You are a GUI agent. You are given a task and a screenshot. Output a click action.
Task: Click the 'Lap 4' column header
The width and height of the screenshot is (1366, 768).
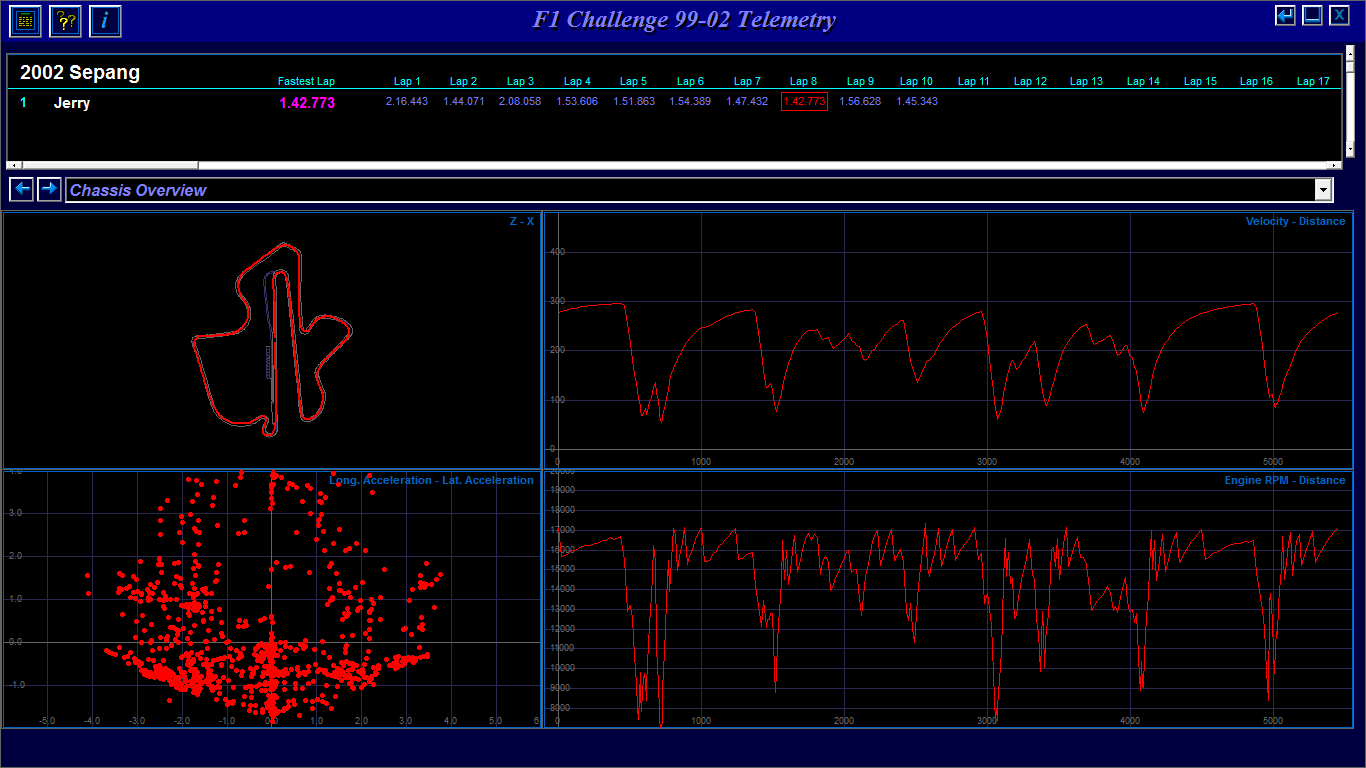click(577, 82)
